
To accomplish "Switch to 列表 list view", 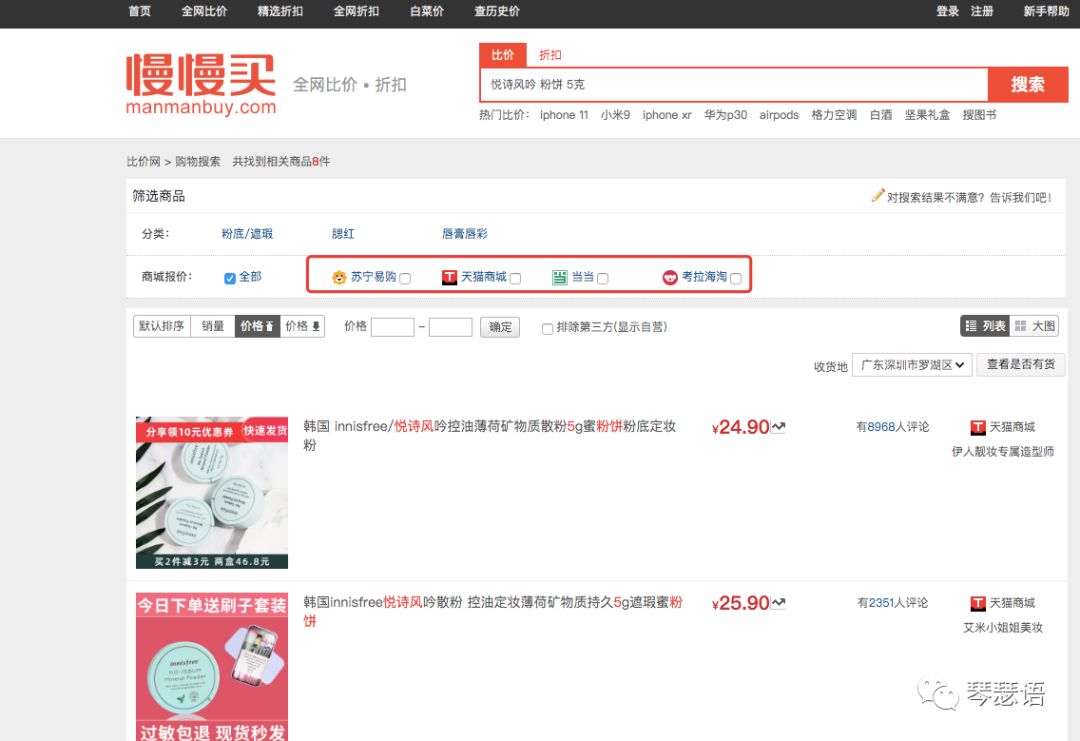I will pos(983,325).
